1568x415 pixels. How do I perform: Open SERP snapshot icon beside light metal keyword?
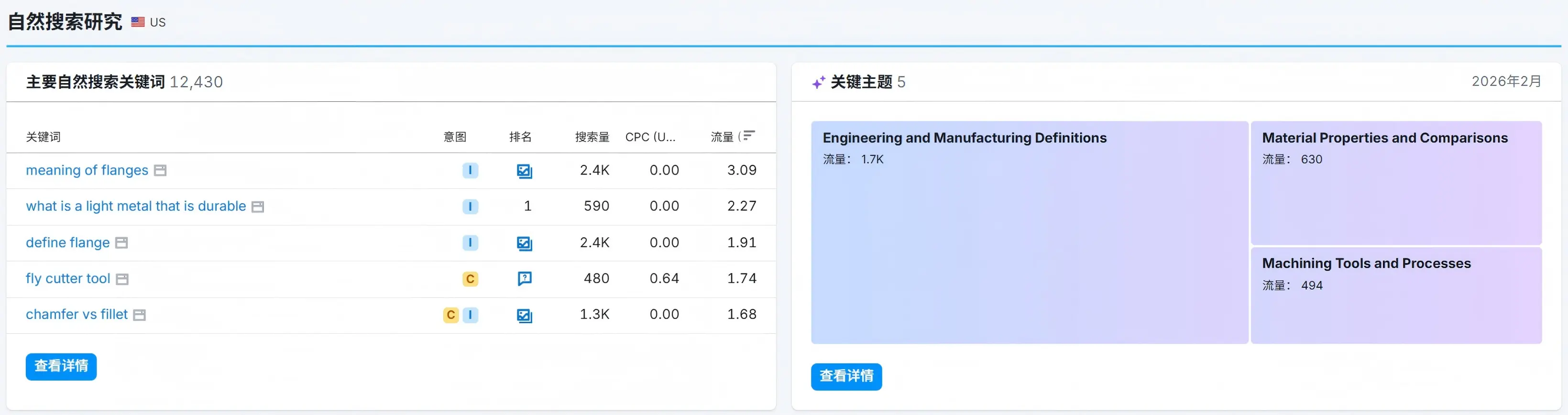click(258, 207)
